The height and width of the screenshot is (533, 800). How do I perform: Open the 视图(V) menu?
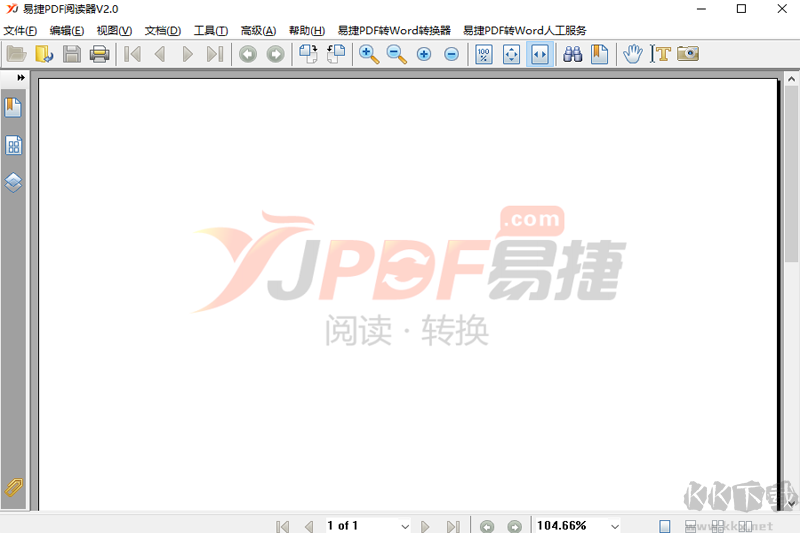114,31
